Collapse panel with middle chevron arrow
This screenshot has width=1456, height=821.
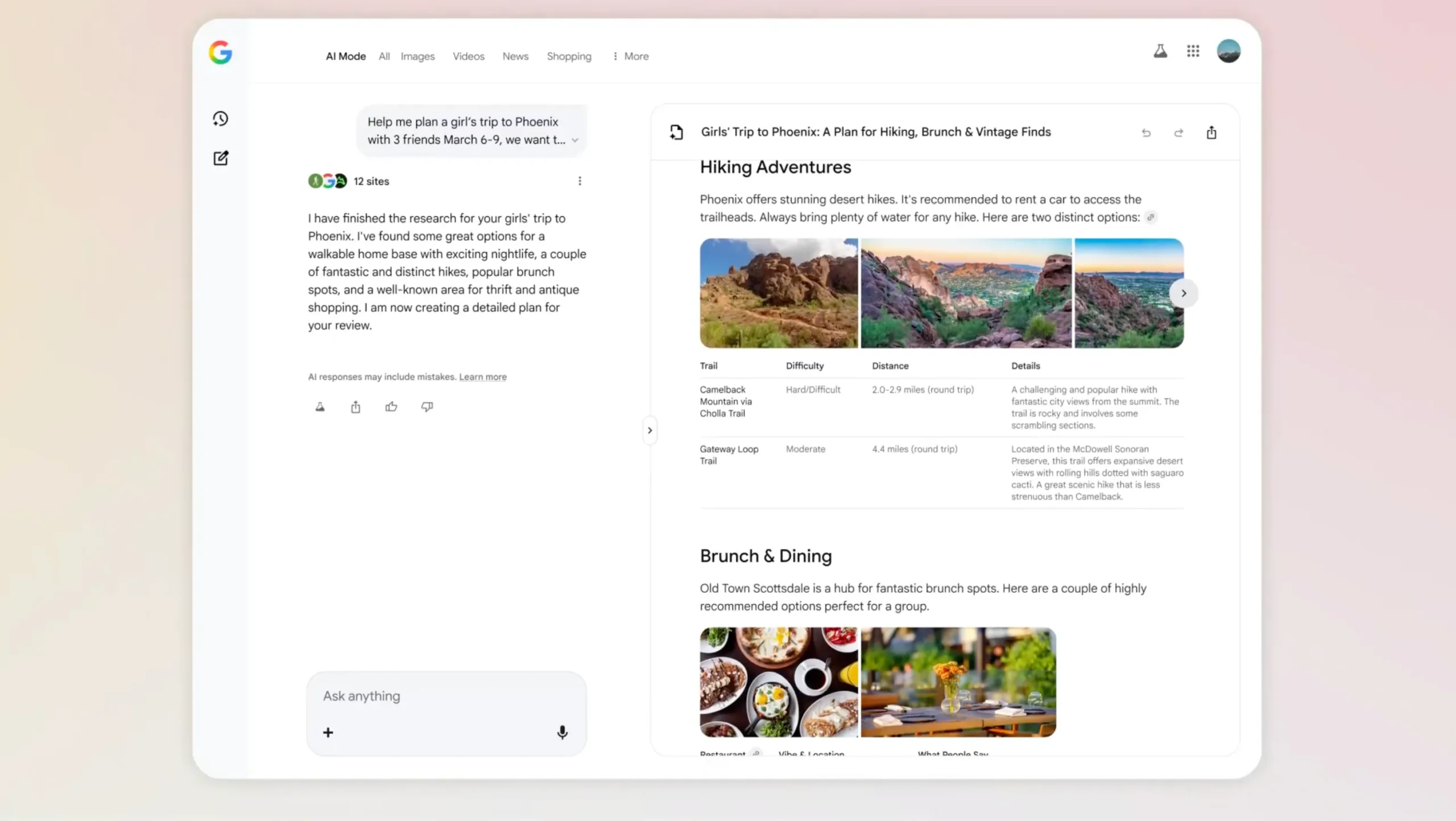point(650,430)
